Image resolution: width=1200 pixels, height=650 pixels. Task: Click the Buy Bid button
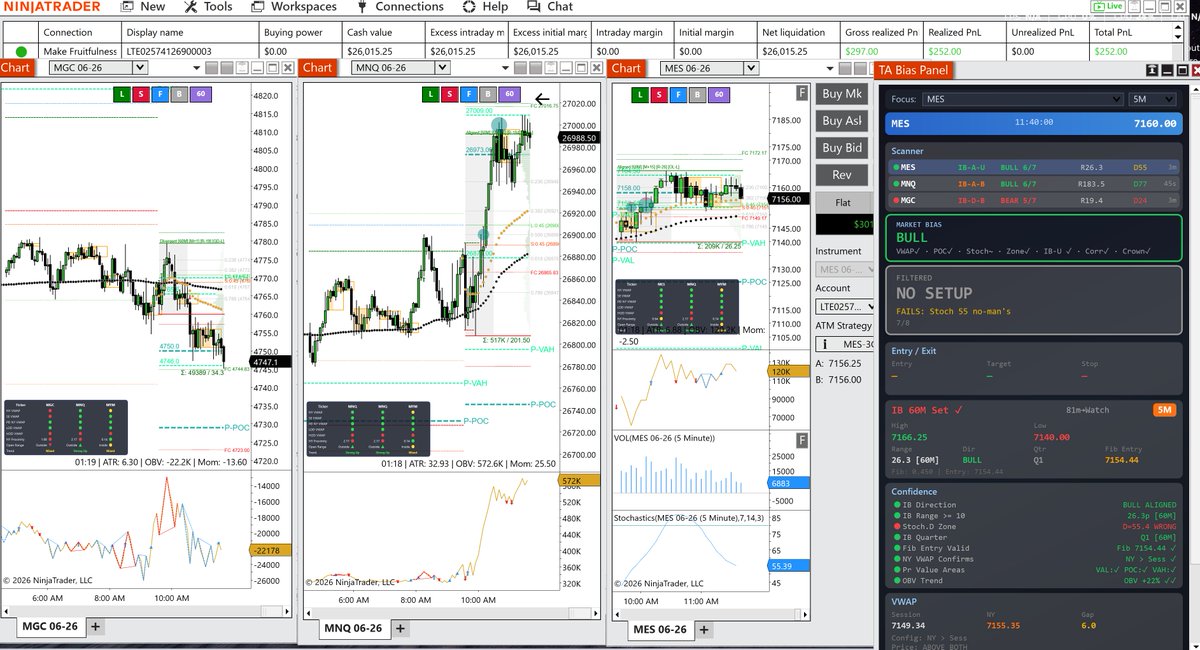tap(842, 148)
